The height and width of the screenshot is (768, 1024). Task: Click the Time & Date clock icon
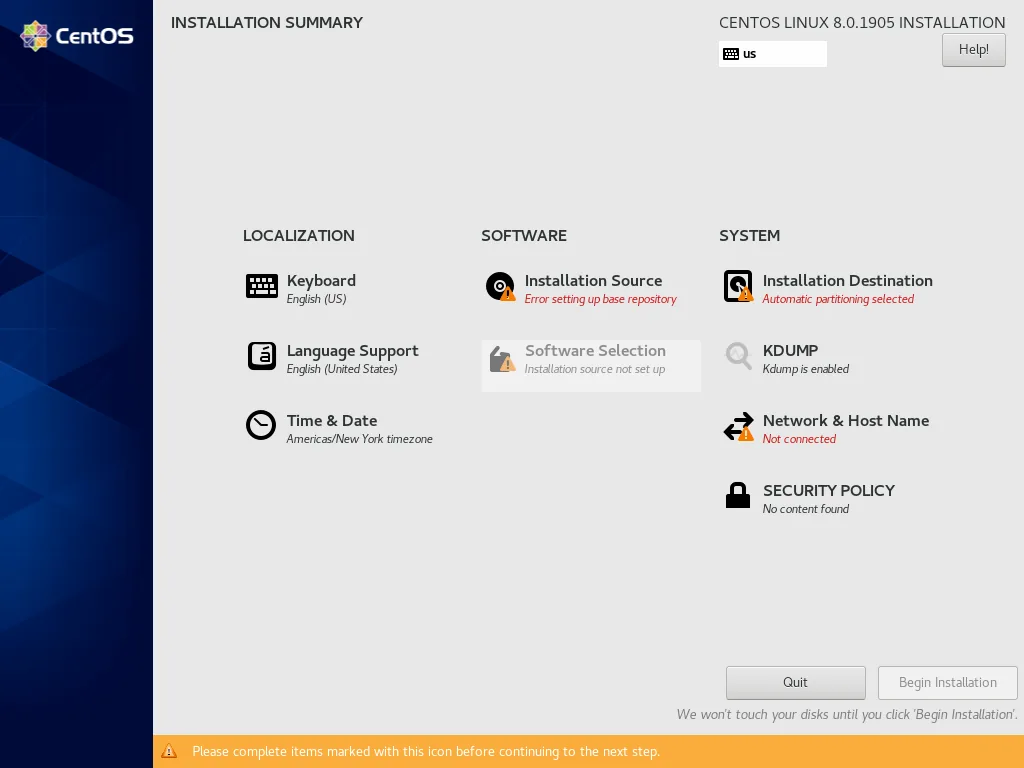coord(261,426)
